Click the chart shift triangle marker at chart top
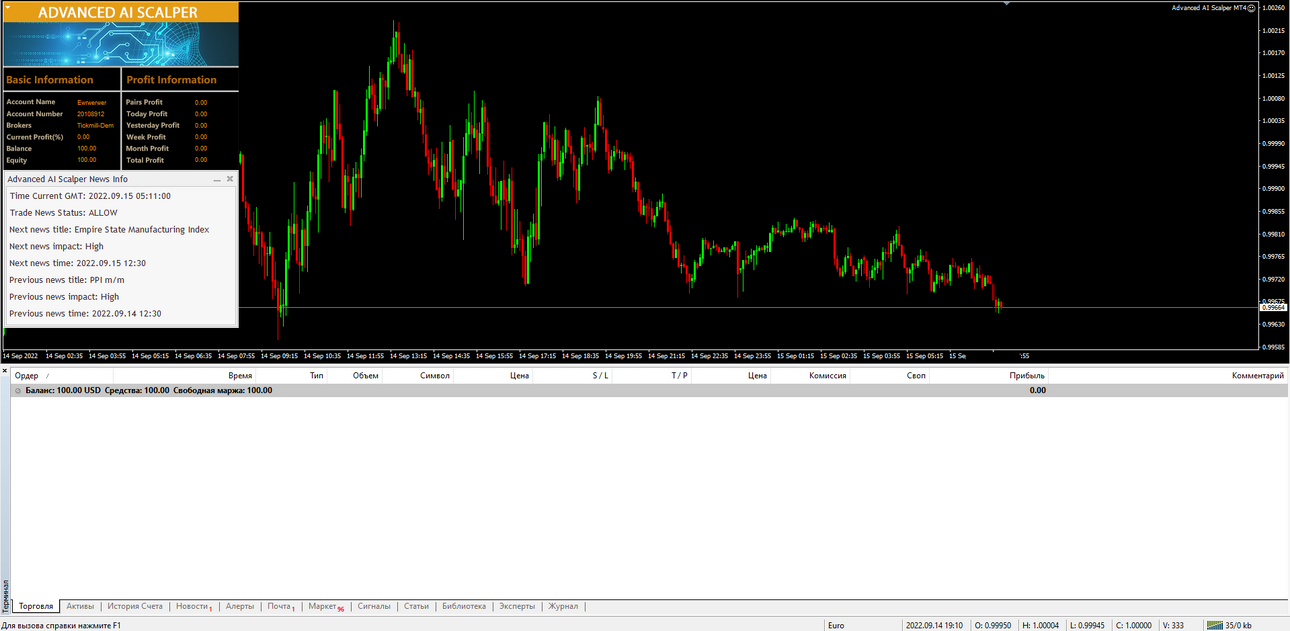Screen dimensions: 1290x631 pos(1007,4)
